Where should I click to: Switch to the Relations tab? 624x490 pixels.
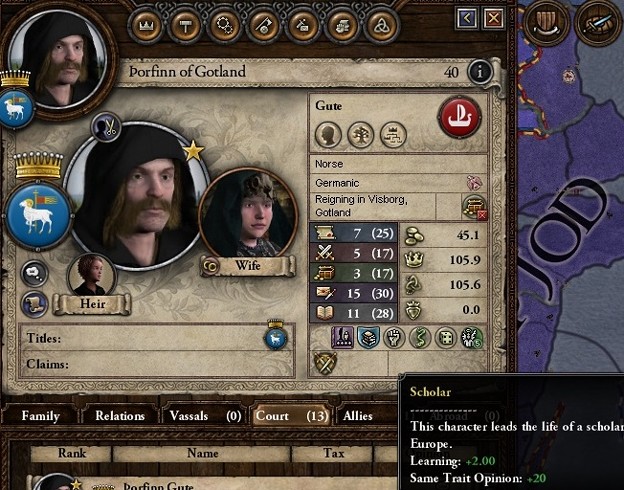tap(120, 416)
